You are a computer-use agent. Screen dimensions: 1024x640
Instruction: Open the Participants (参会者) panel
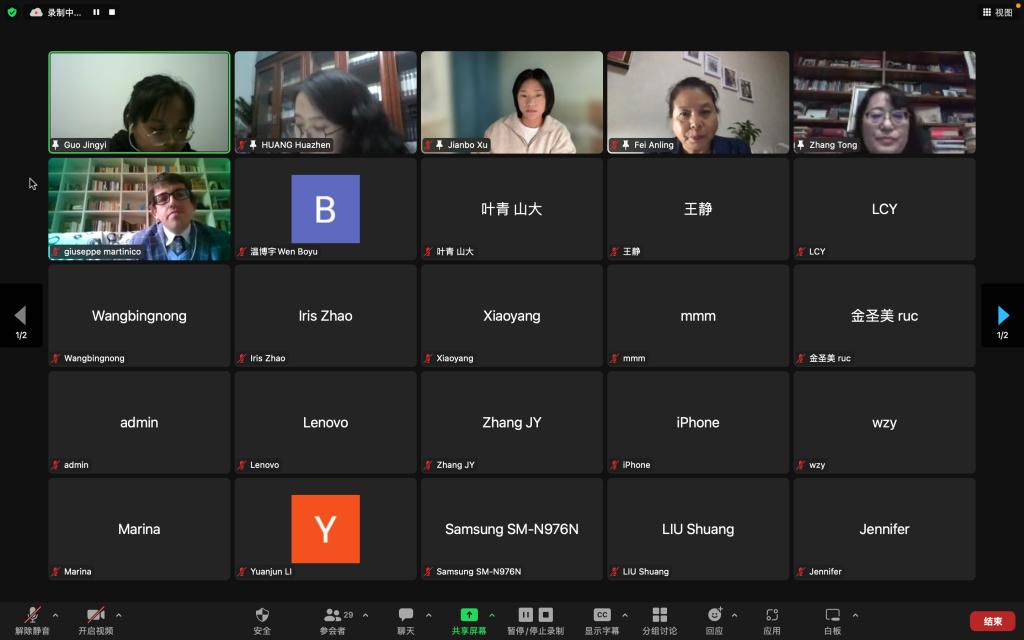click(x=333, y=615)
